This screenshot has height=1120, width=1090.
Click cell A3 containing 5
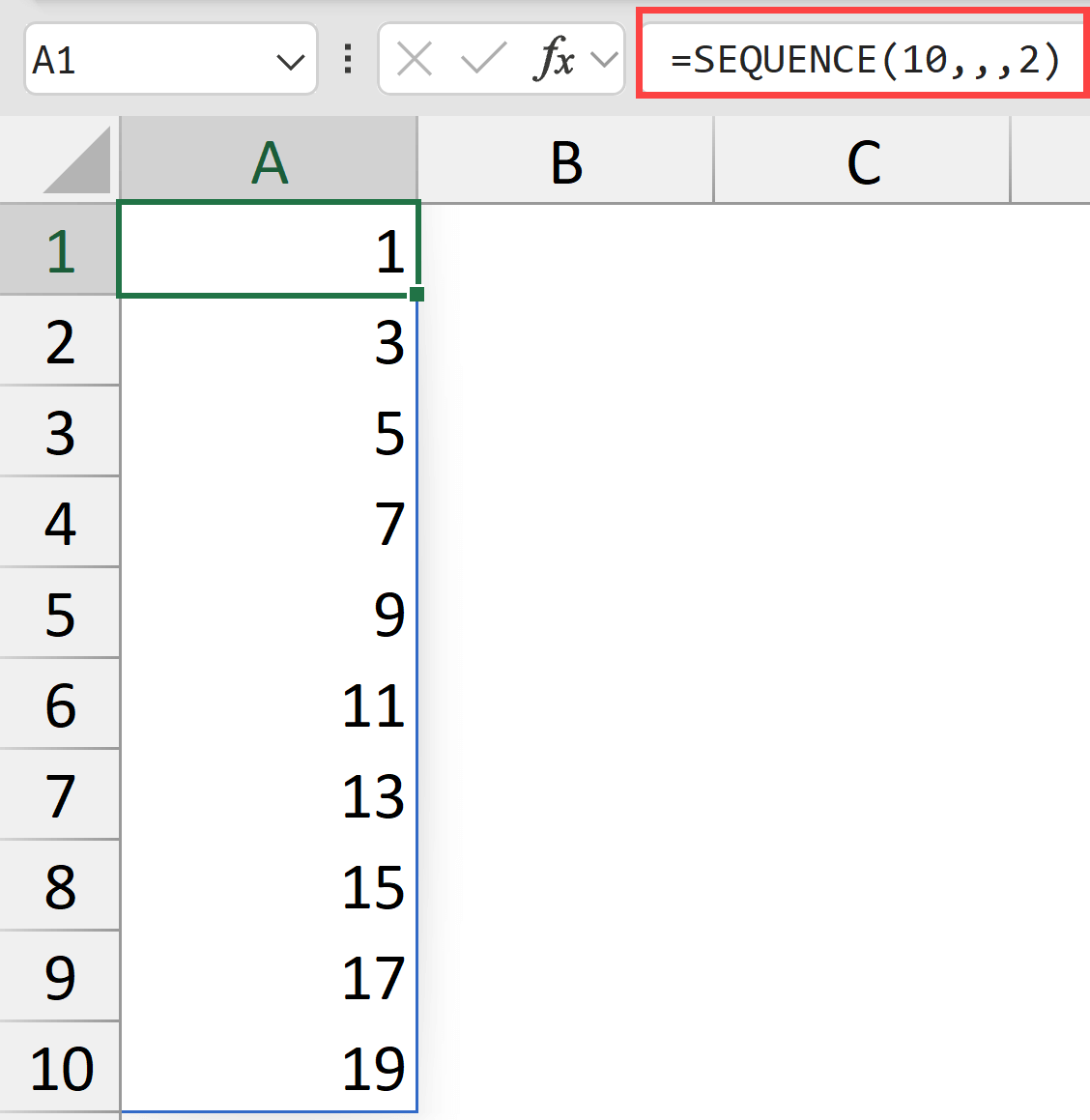269,431
